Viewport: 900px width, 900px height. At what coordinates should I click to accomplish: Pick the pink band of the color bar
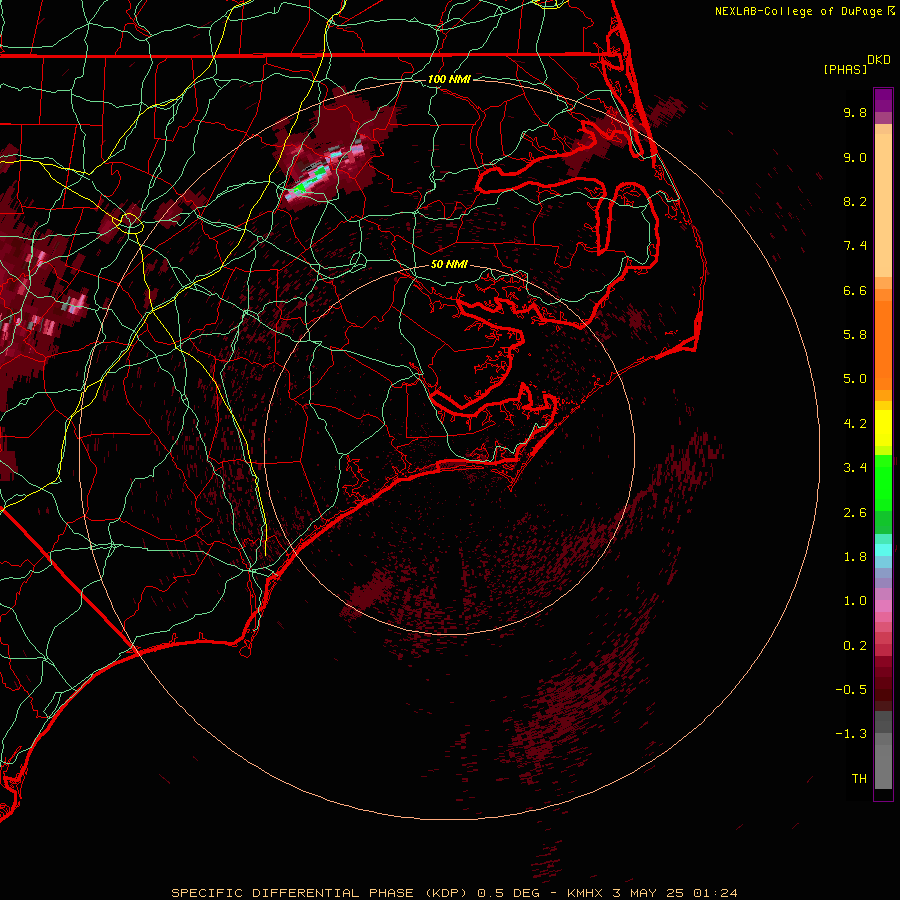pyautogui.click(x=883, y=606)
